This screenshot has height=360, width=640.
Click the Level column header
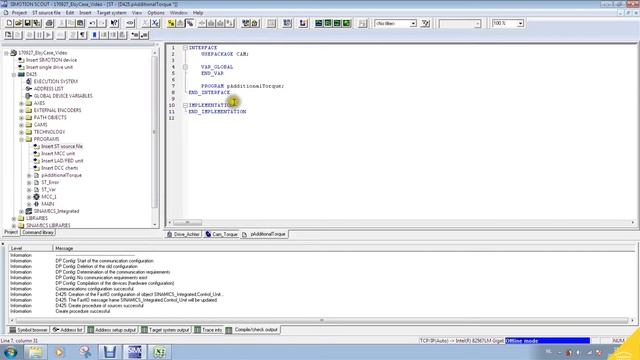(x=31, y=248)
